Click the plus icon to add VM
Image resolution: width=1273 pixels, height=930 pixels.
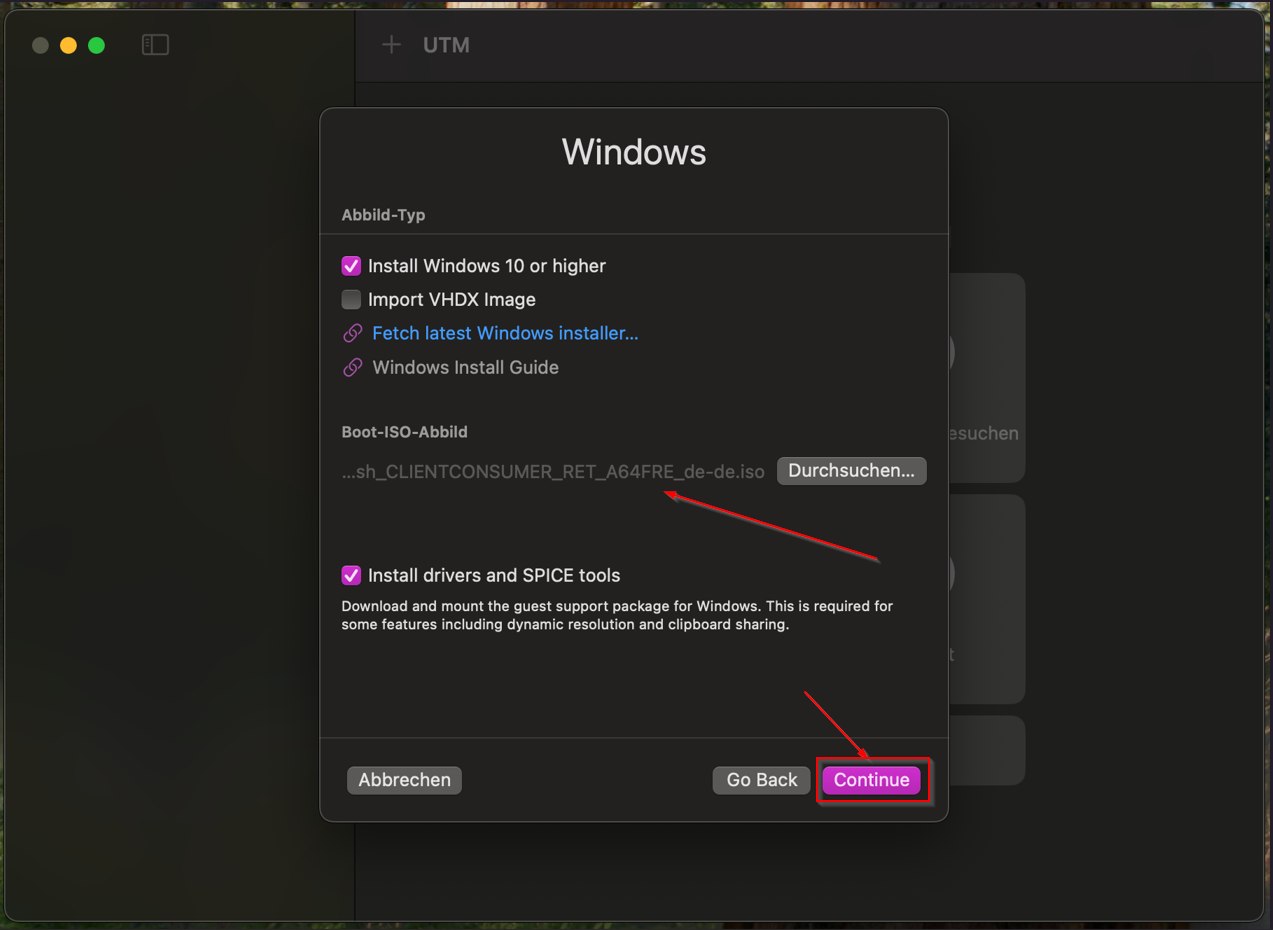point(391,45)
